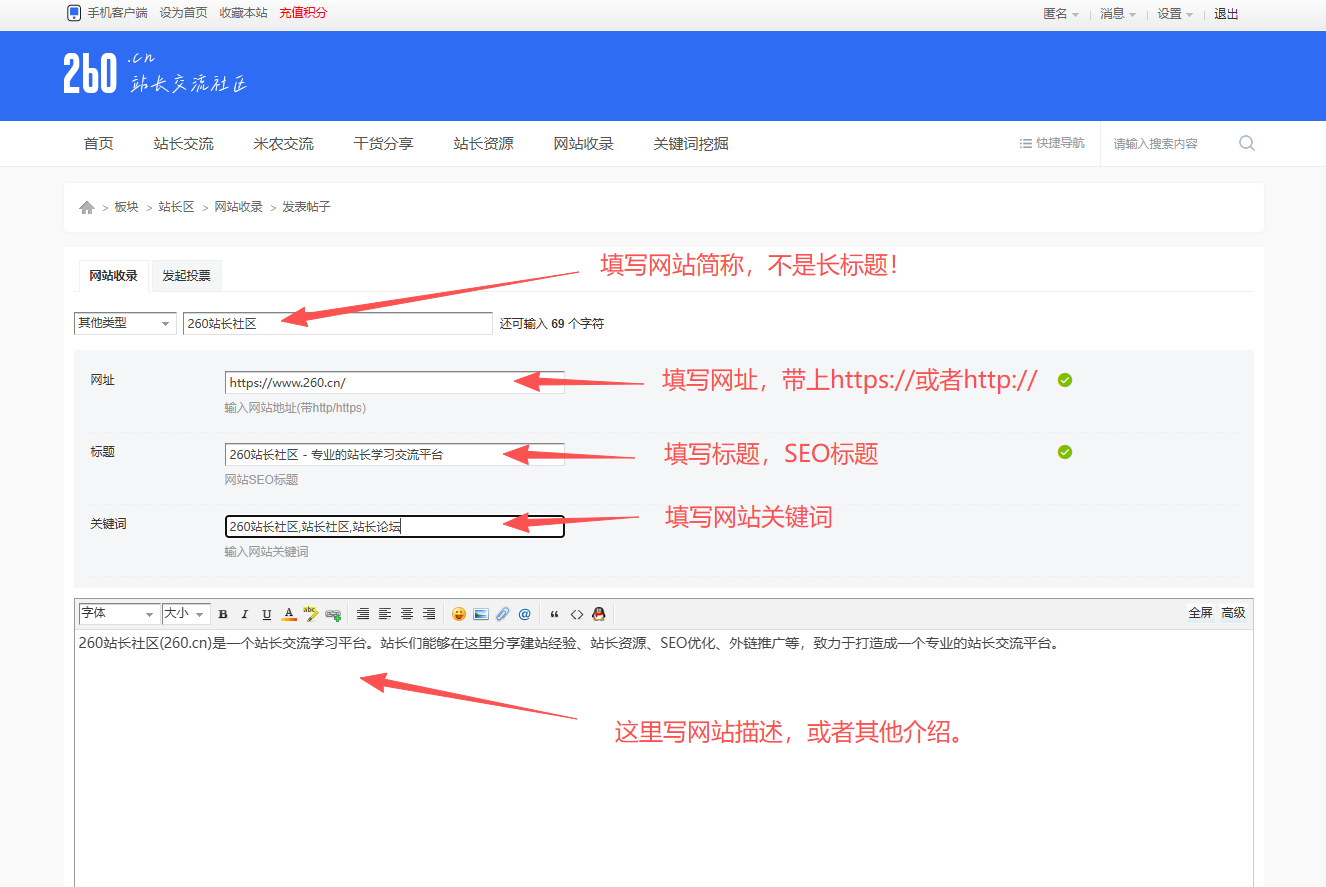The width and height of the screenshot is (1326, 887).
Task: Open the 网站收录 navigation menu item
Action: click(x=583, y=143)
